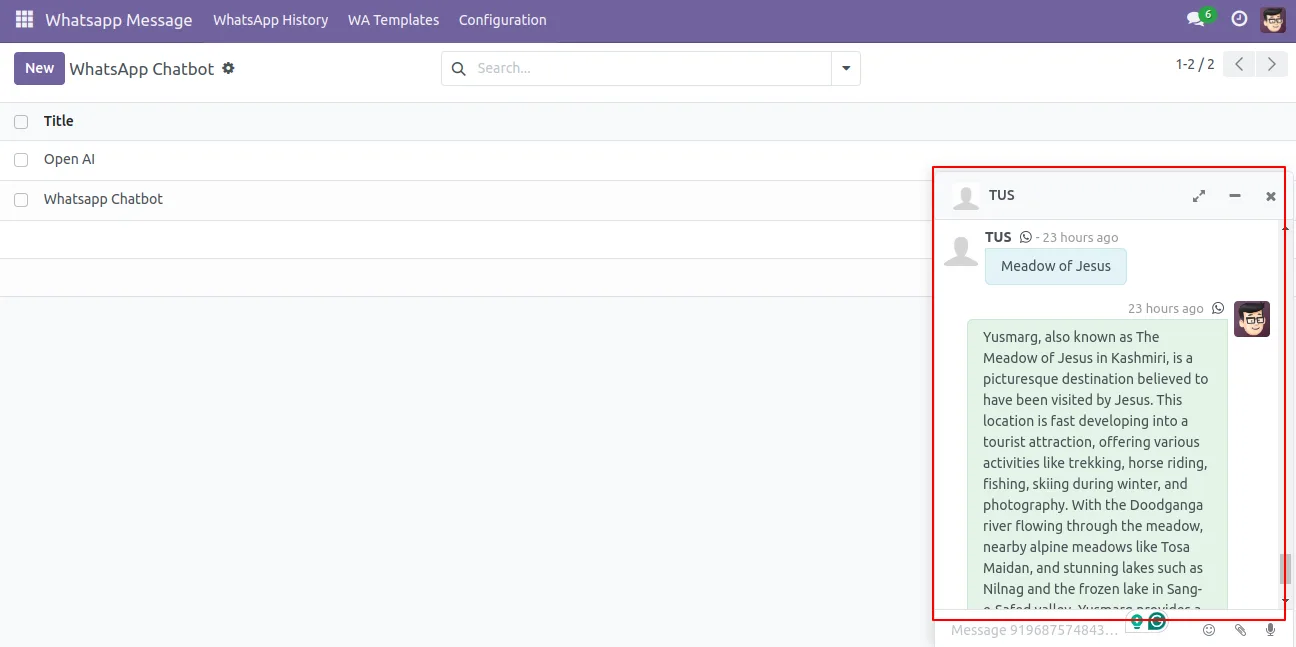The height and width of the screenshot is (647, 1296).
Task: Click replying user's avatar in chat
Action: (1252, 319)
